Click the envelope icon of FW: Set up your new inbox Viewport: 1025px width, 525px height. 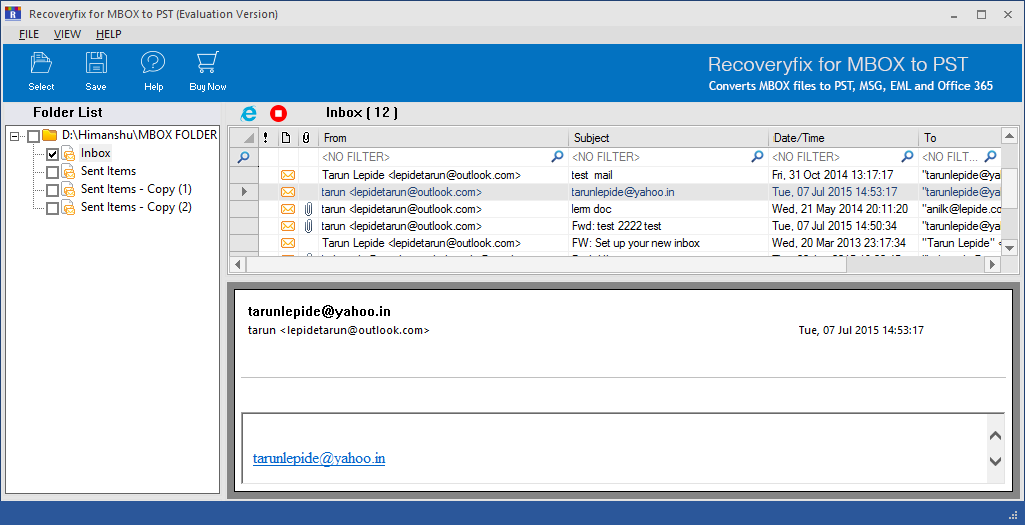[288, 243]
